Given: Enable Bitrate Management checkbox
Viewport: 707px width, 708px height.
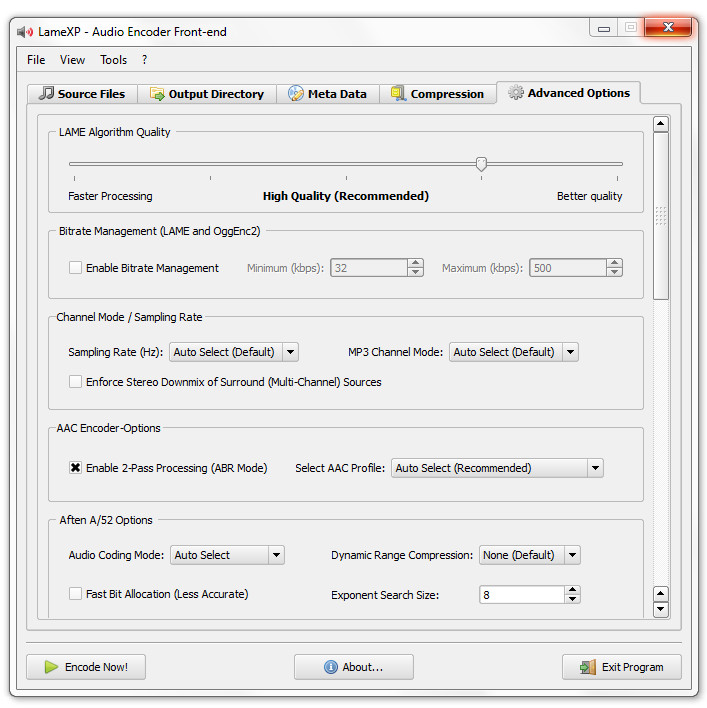Looking at the screenshot, I should (x=75, y=268).
